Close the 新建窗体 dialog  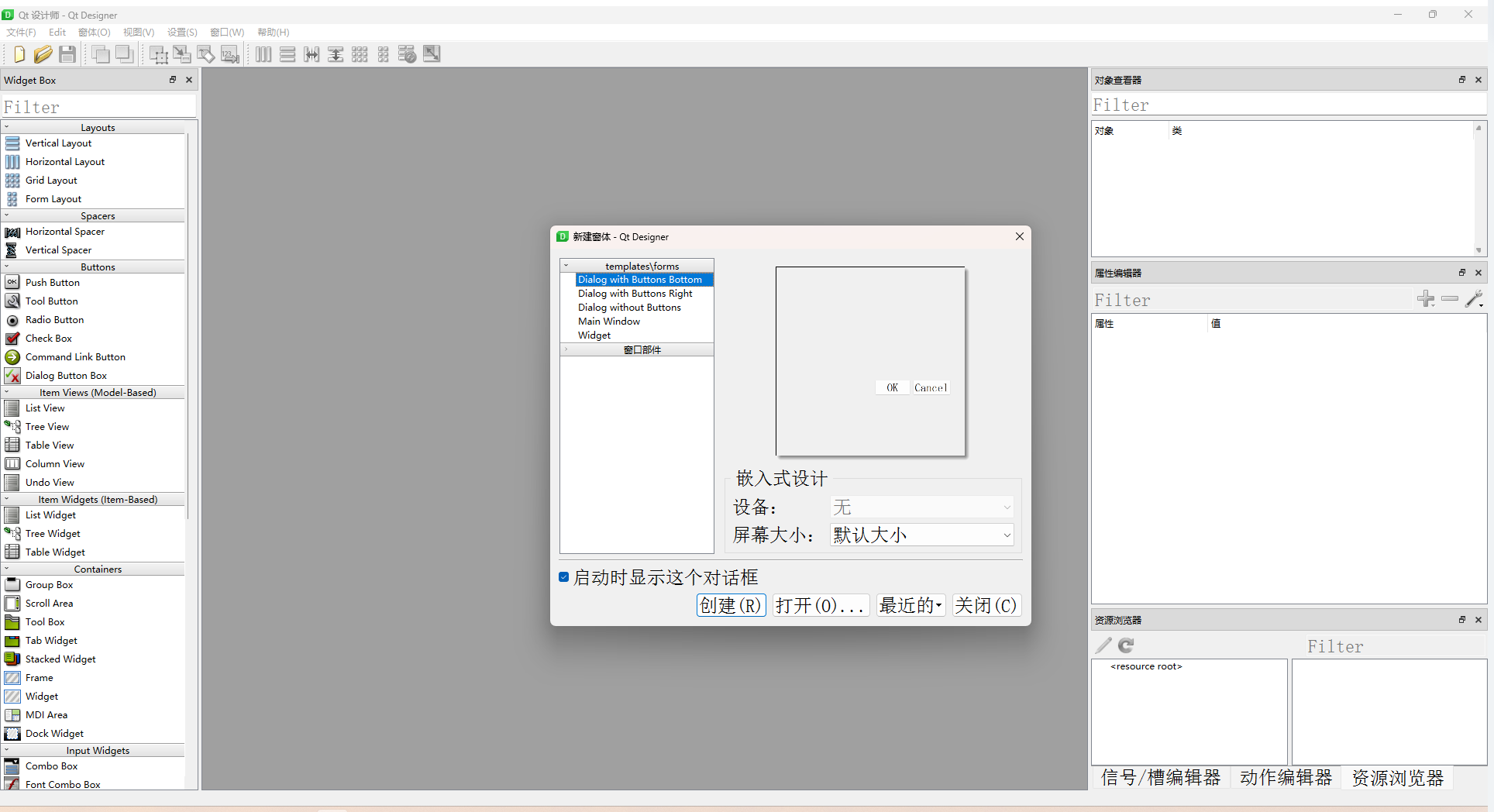pos(1020,236)
